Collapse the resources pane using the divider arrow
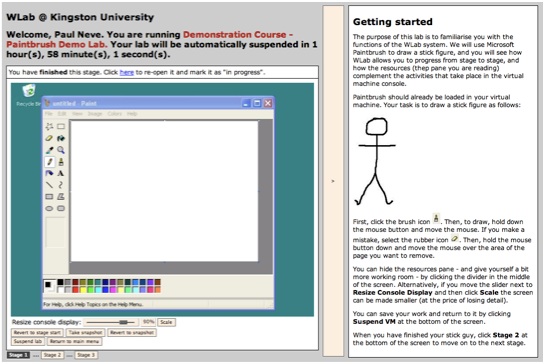The width and height of the screenshot is (546, 364). pyautogui.click(x=333, y=181)
